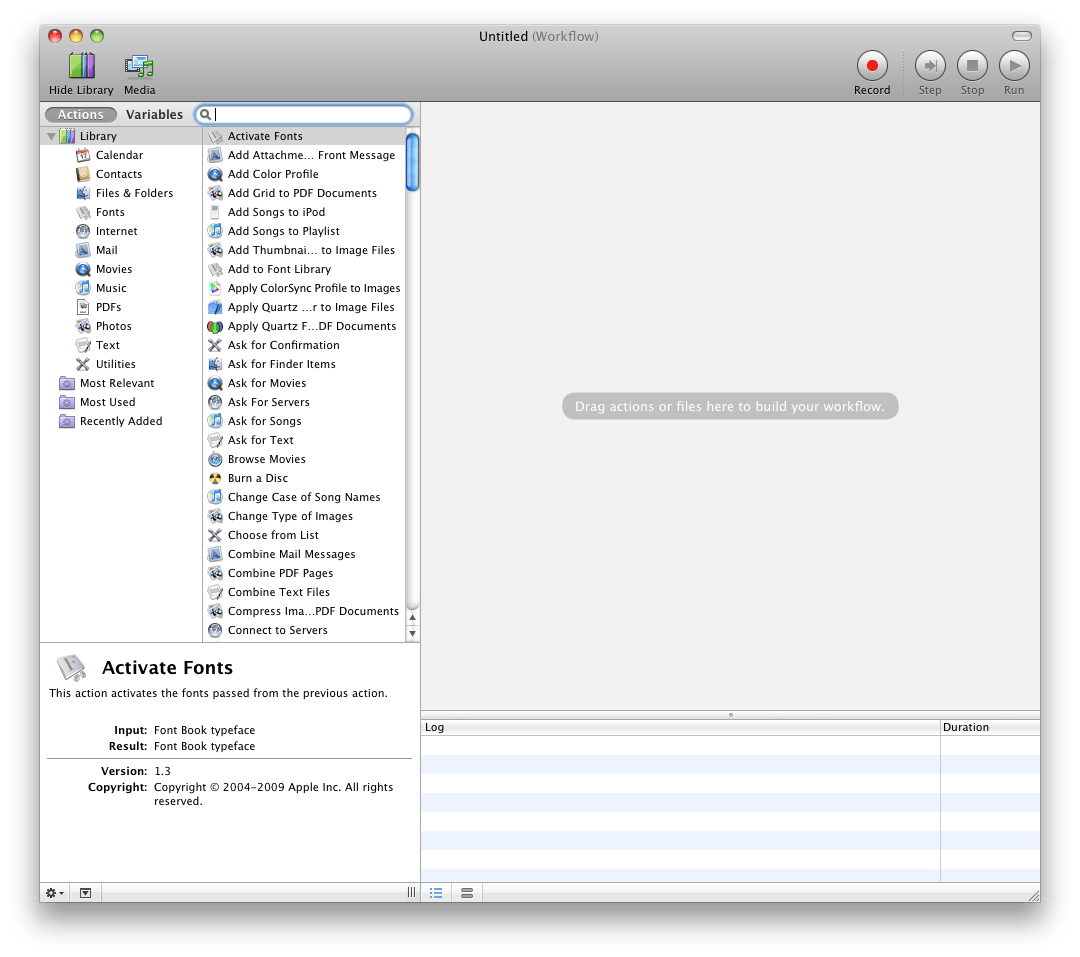Select Ask for Confirmation action
Viewport: 1080px width, 957px height.
point(304,345)
